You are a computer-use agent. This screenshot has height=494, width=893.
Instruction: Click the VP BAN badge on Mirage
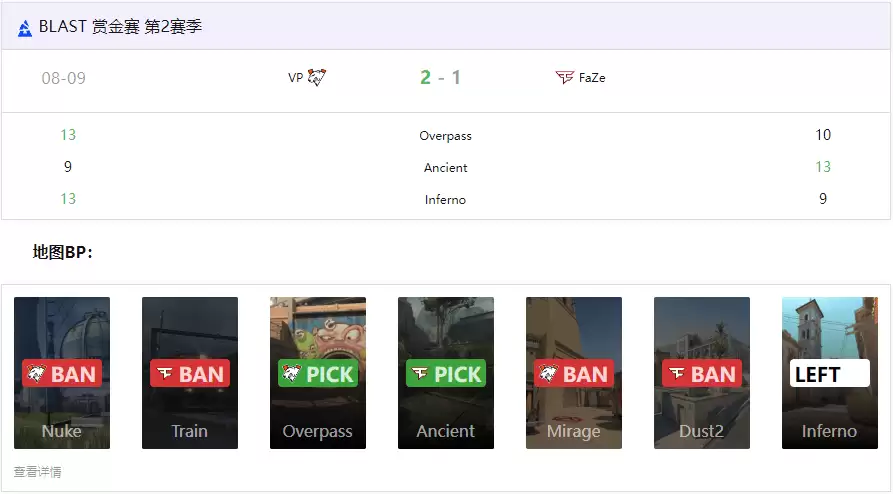tap(574, 374)
